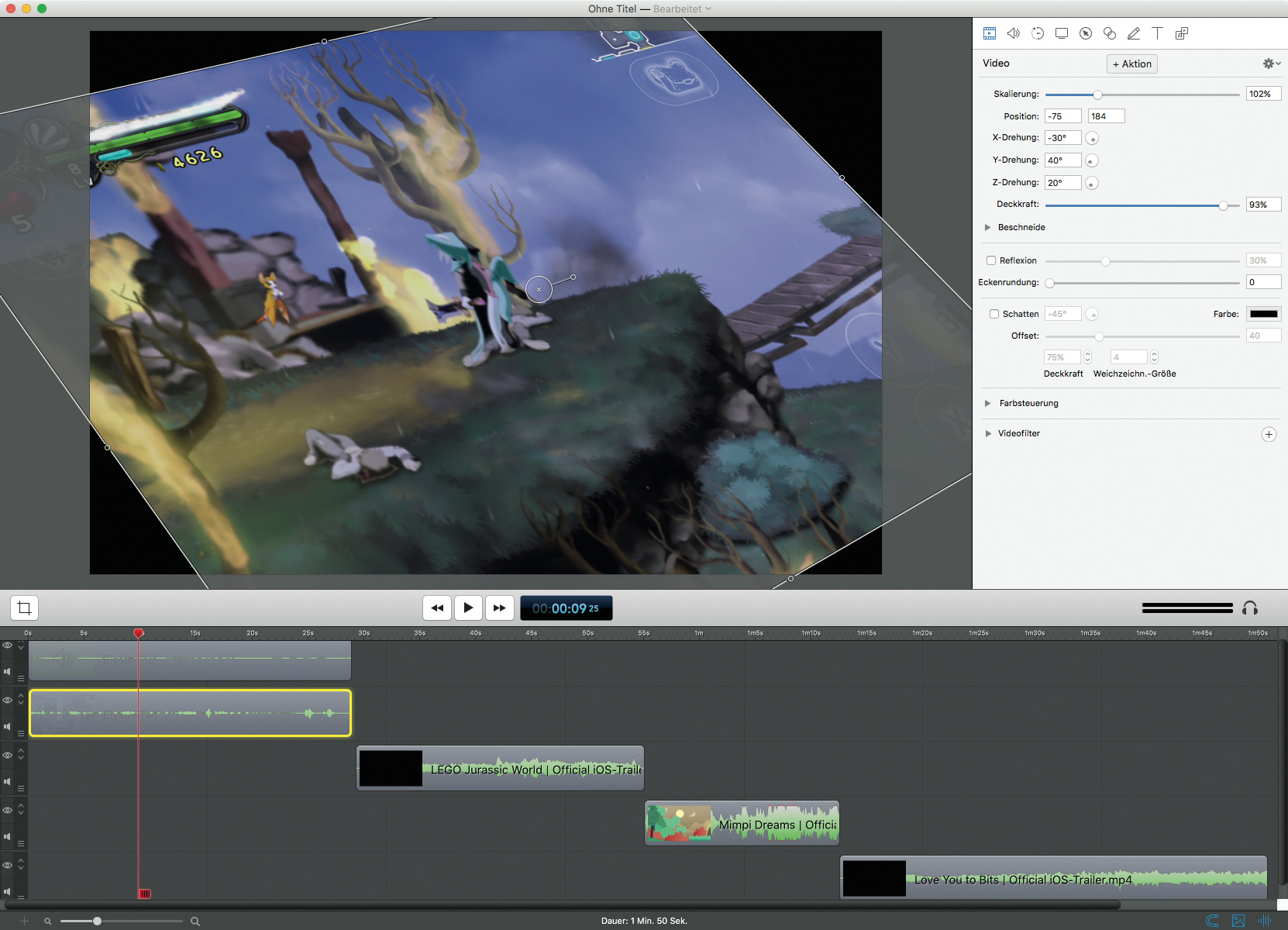Open the text properties tab
Viewport: 1288px width, 930px height.
1157,33
